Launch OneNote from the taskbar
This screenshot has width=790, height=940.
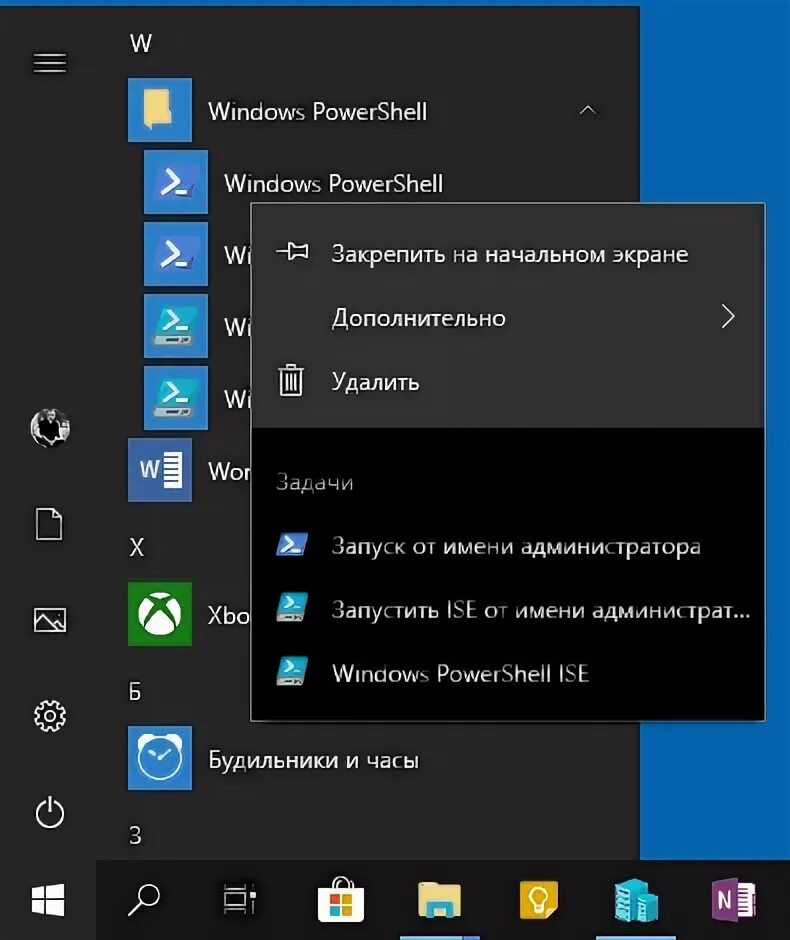(x=733, y=899)
